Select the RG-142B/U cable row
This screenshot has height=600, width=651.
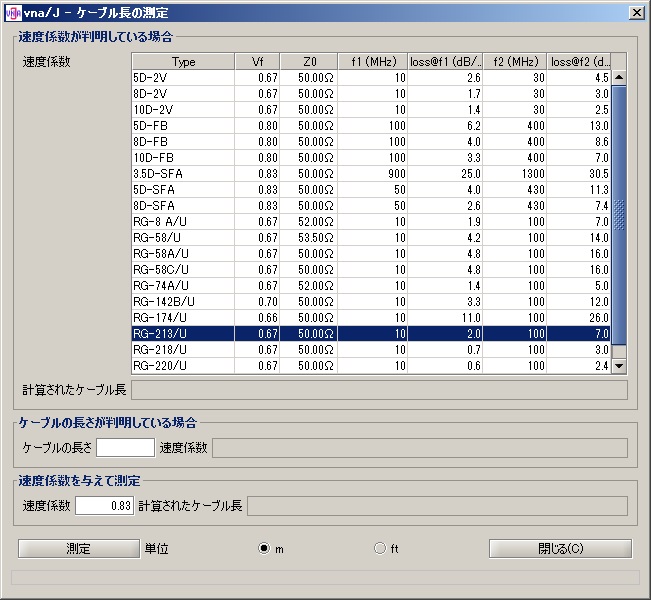(371, 301)
